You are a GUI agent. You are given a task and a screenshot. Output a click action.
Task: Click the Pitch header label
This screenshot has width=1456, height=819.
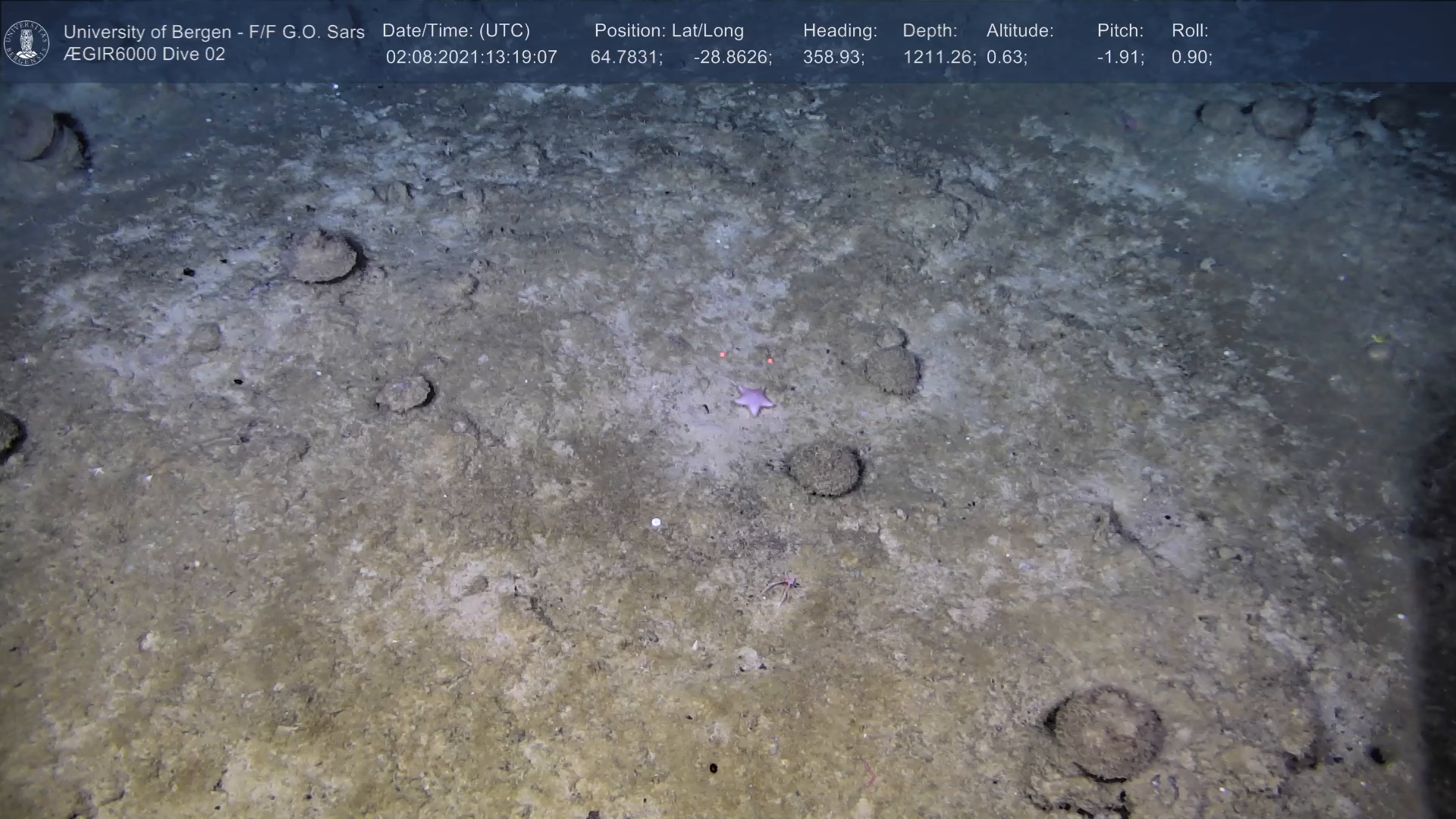click(1120, 31)
